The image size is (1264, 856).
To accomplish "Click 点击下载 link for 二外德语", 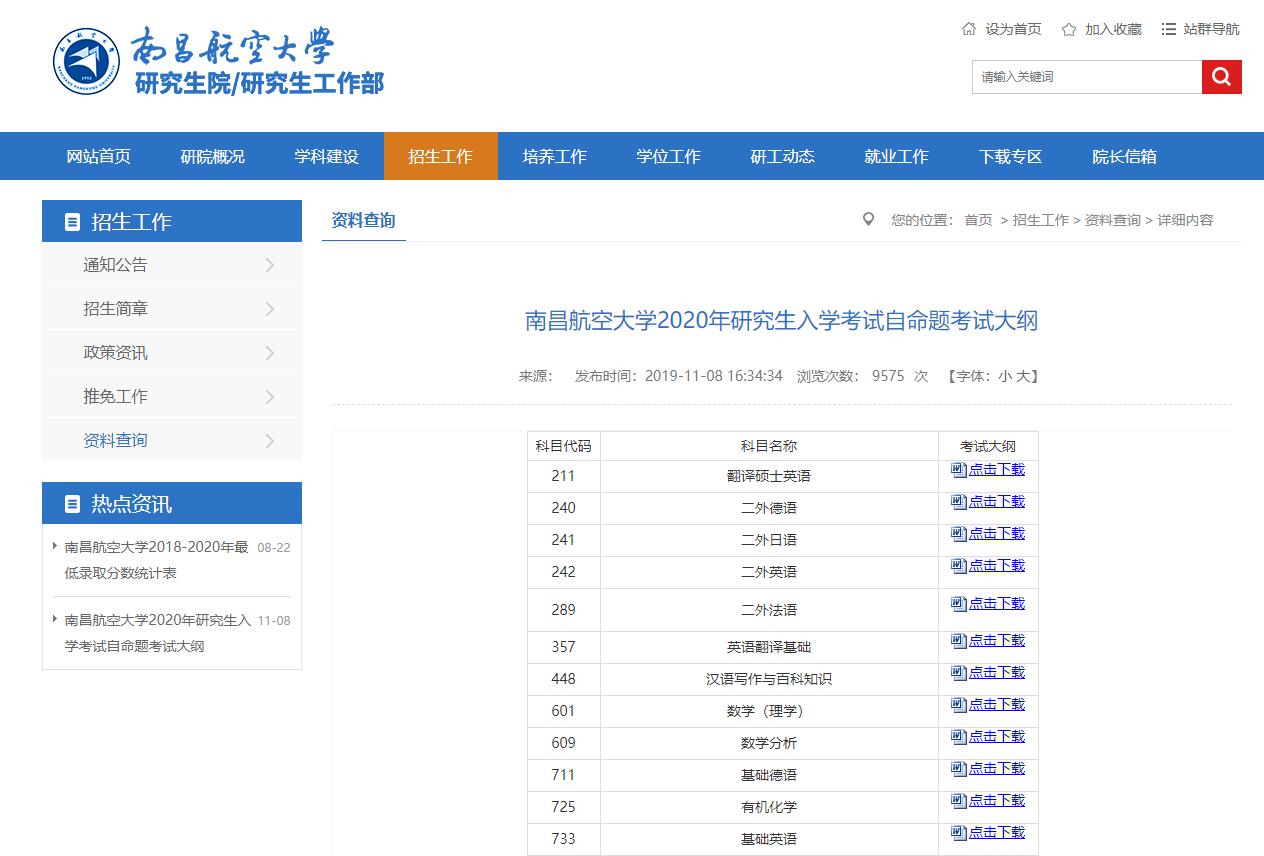I will point(997,502).
